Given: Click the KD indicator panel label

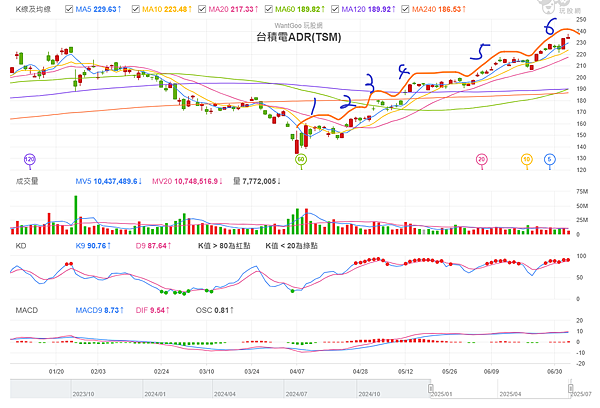Looking at the screenshot, I should [21, 246].
